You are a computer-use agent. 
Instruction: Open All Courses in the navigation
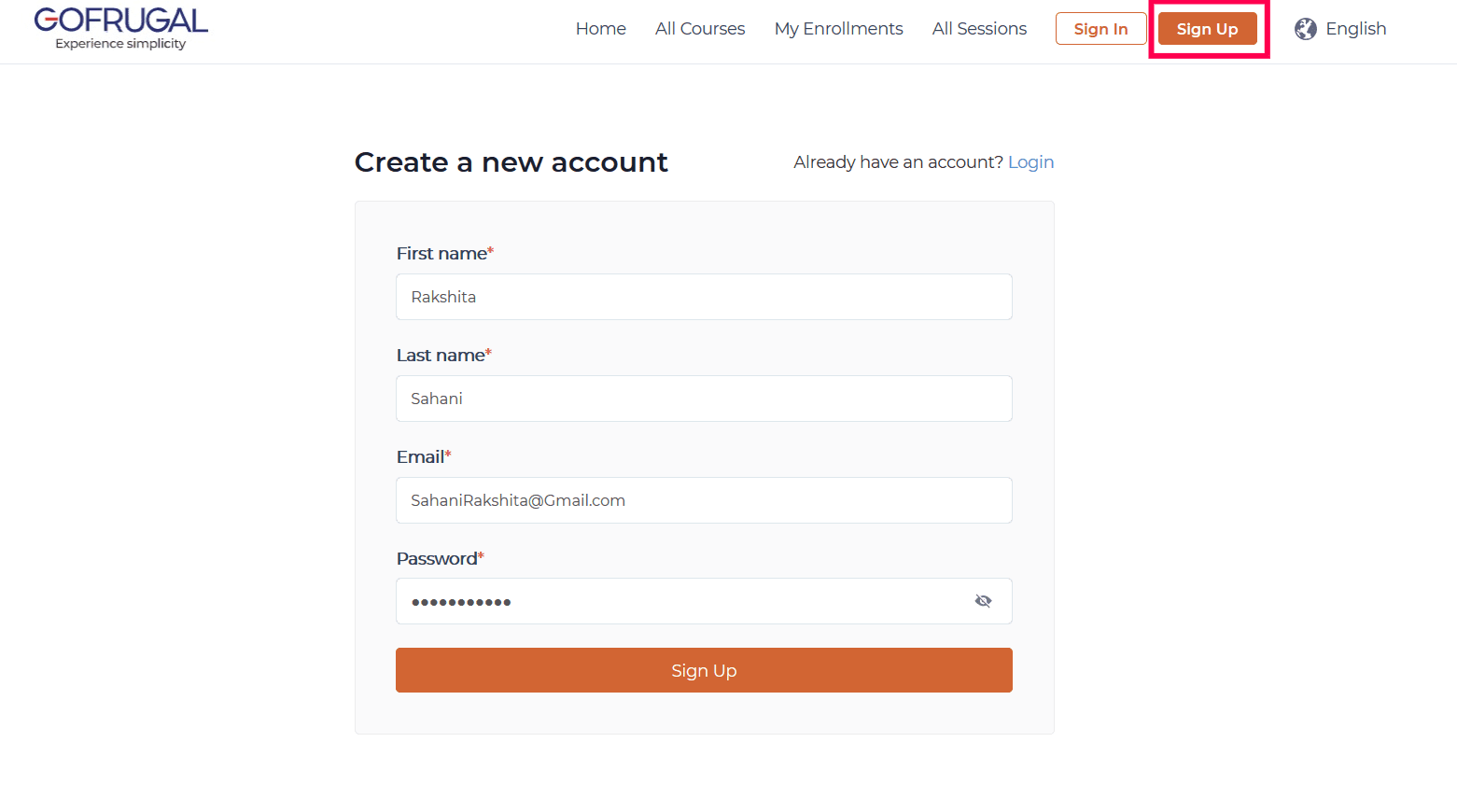(x=700, y=29)
